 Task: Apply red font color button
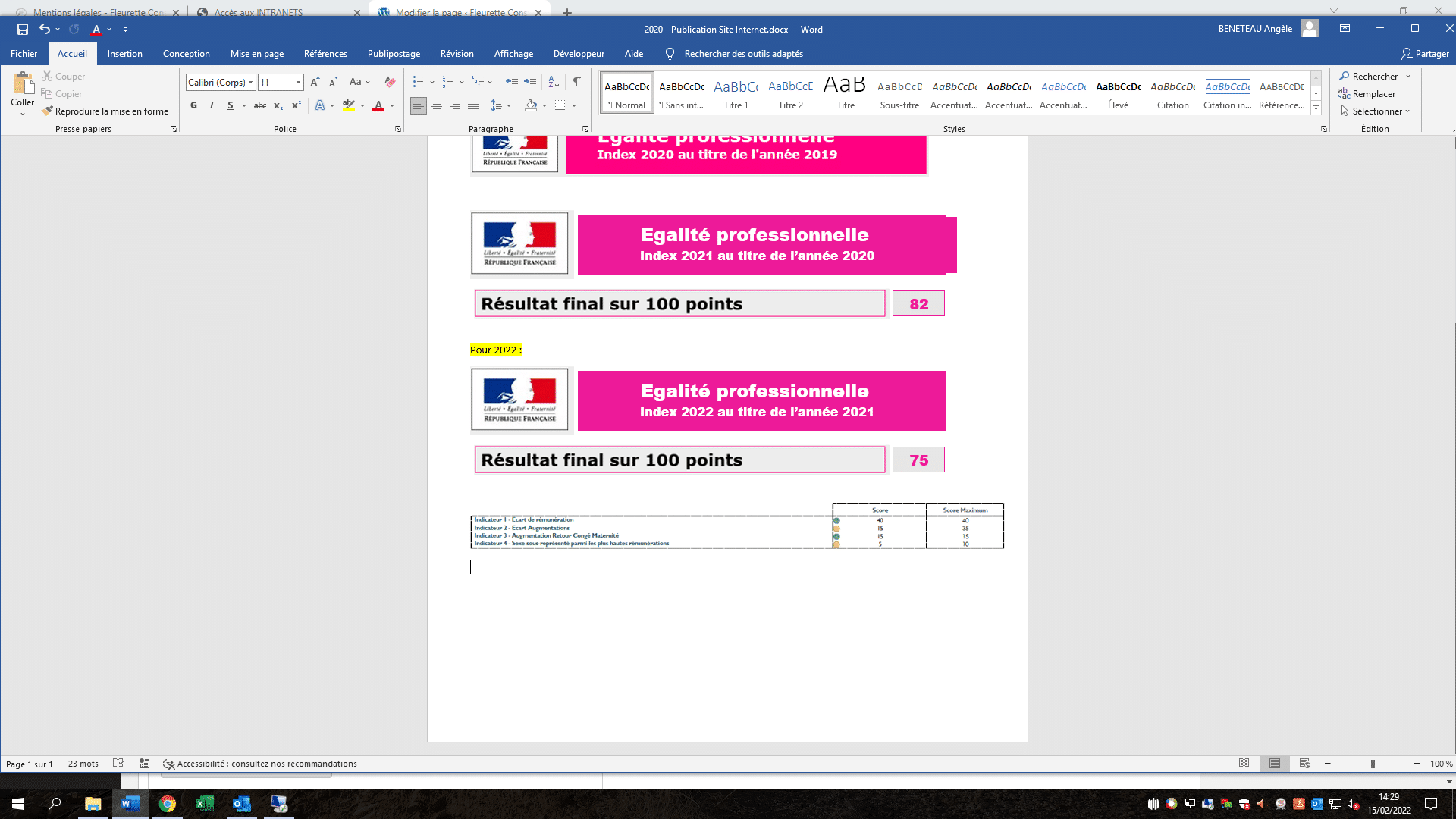click(x=378, y=105)
